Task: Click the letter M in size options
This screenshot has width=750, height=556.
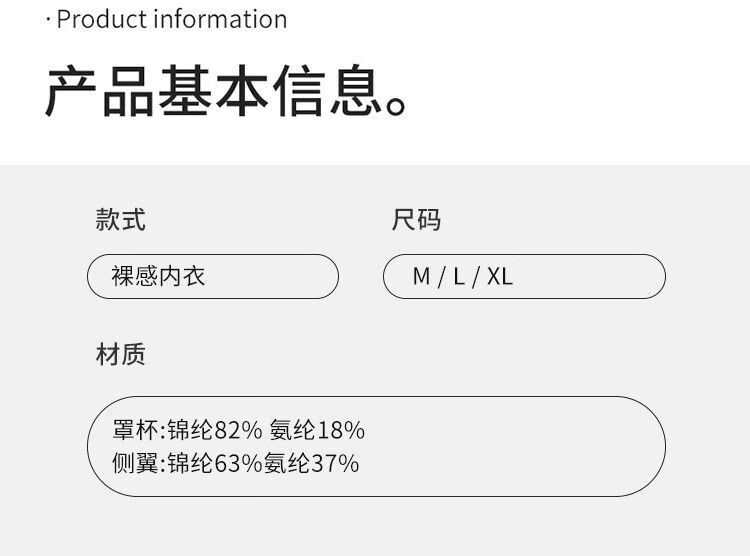Action: pos(421,277)
